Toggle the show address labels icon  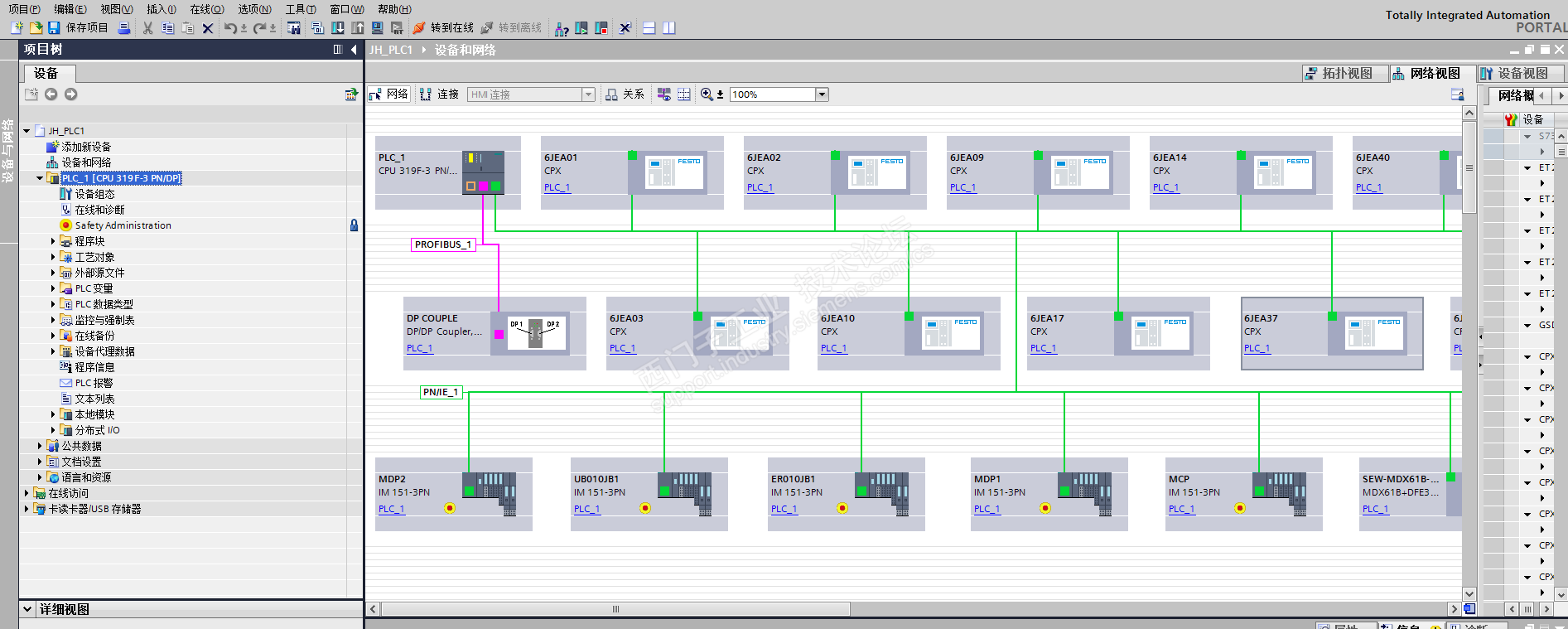tap(664, 94)
